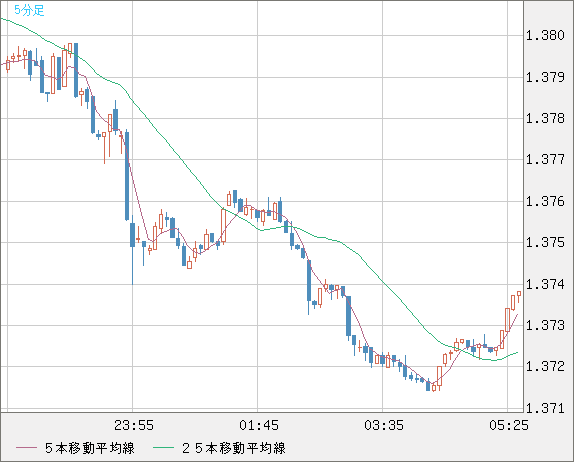Click the 05:25 time axis label

[509, 425]
